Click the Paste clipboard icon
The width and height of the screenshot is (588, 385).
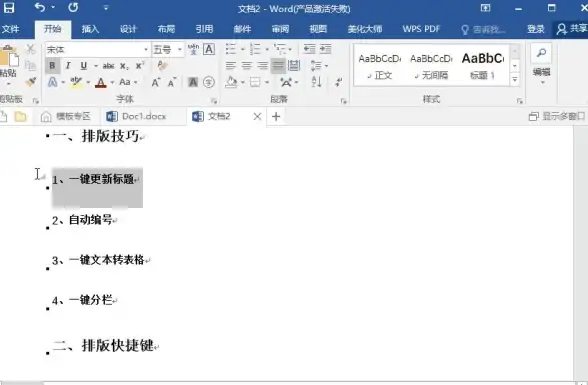pos(8,56)
